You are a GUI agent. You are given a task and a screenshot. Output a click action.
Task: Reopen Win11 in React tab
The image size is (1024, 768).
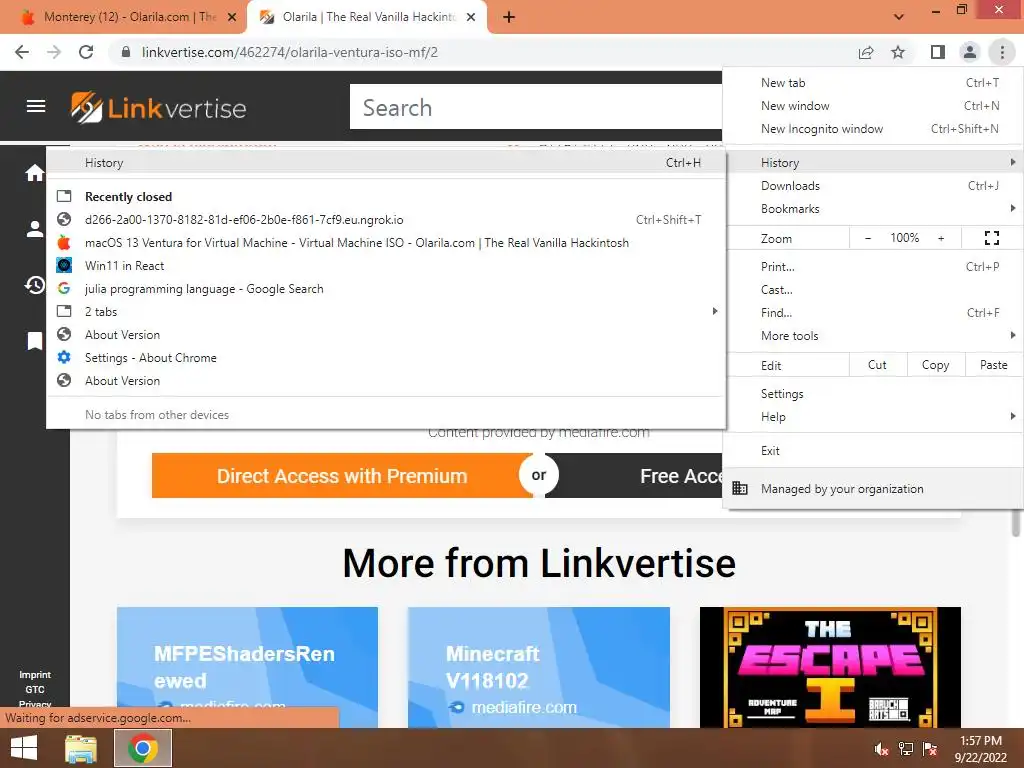[387, 266]
